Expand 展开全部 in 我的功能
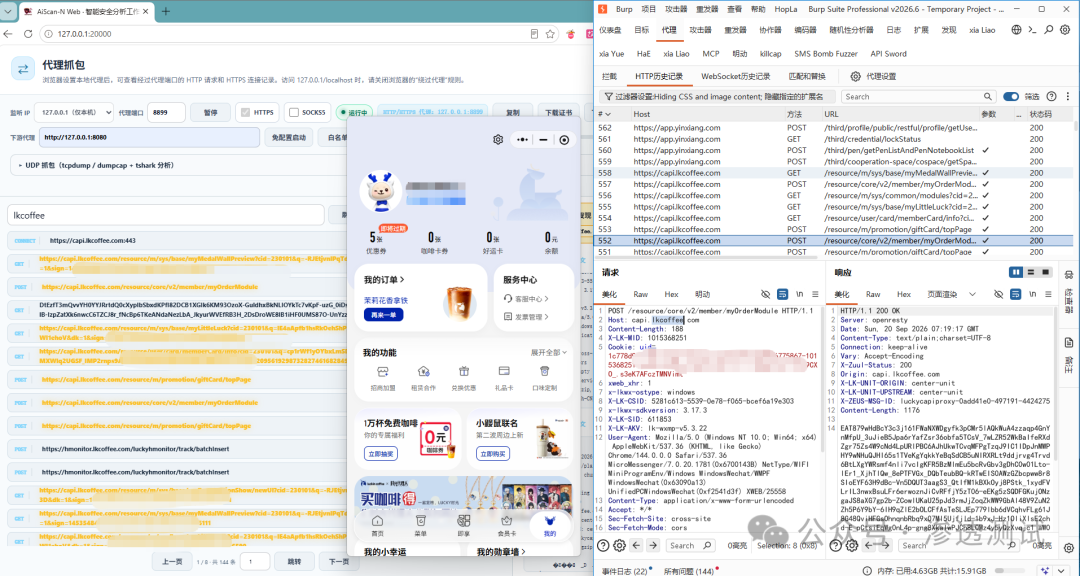This screenshot has height=576, width=1080. pyautogui.click(x=549, y=353)
